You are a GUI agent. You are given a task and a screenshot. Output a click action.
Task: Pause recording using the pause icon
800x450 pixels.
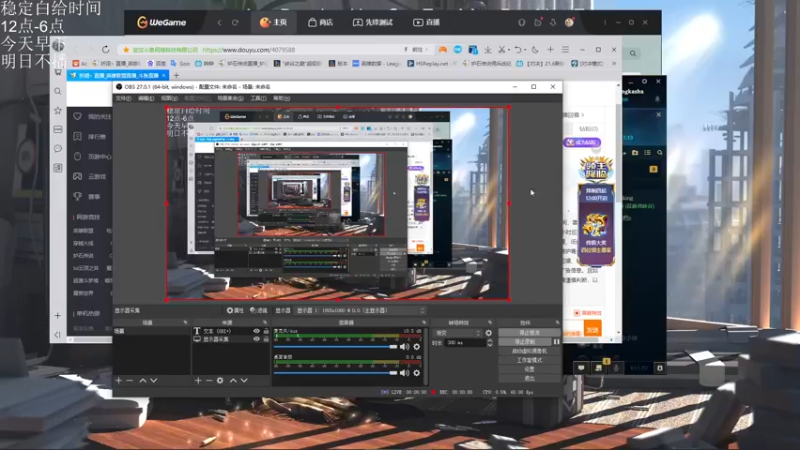(x=556, y=342)
